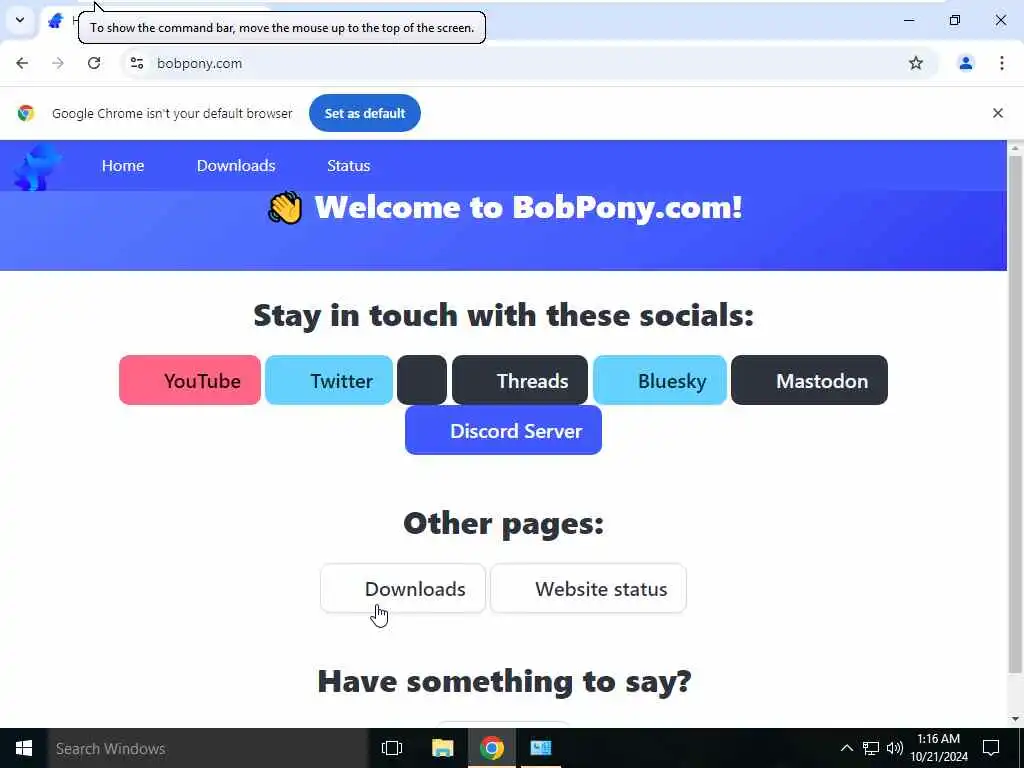Expand the tab search dropdown arrow

click(x=20, y=20)
